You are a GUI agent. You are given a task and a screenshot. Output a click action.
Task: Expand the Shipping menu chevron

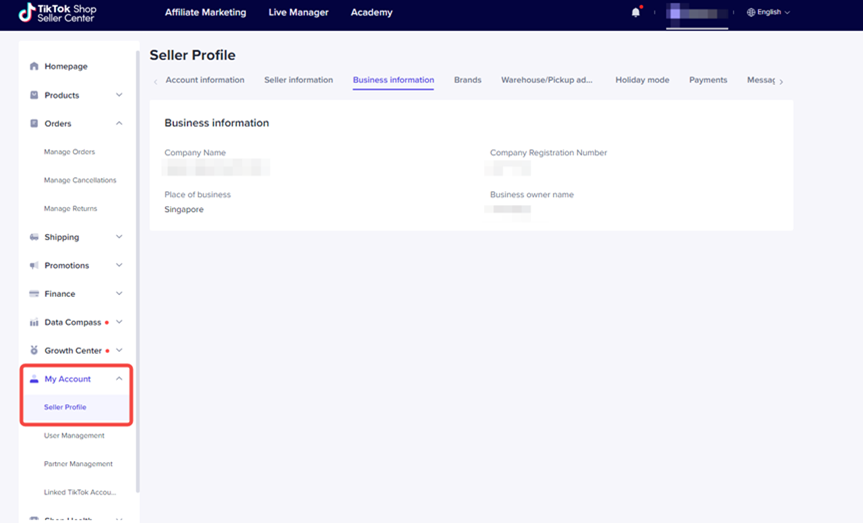point(119,237)
